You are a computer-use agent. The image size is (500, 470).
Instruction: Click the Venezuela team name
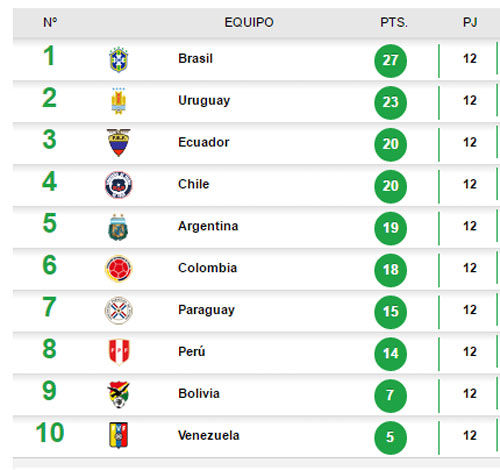209,435
